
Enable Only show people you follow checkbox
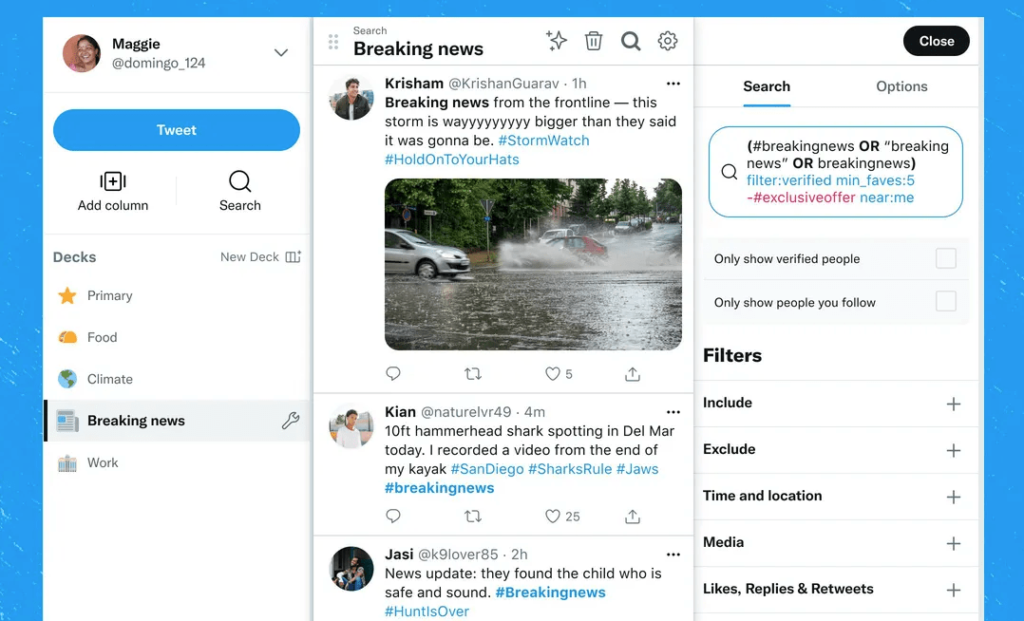(x=946, y=302)
